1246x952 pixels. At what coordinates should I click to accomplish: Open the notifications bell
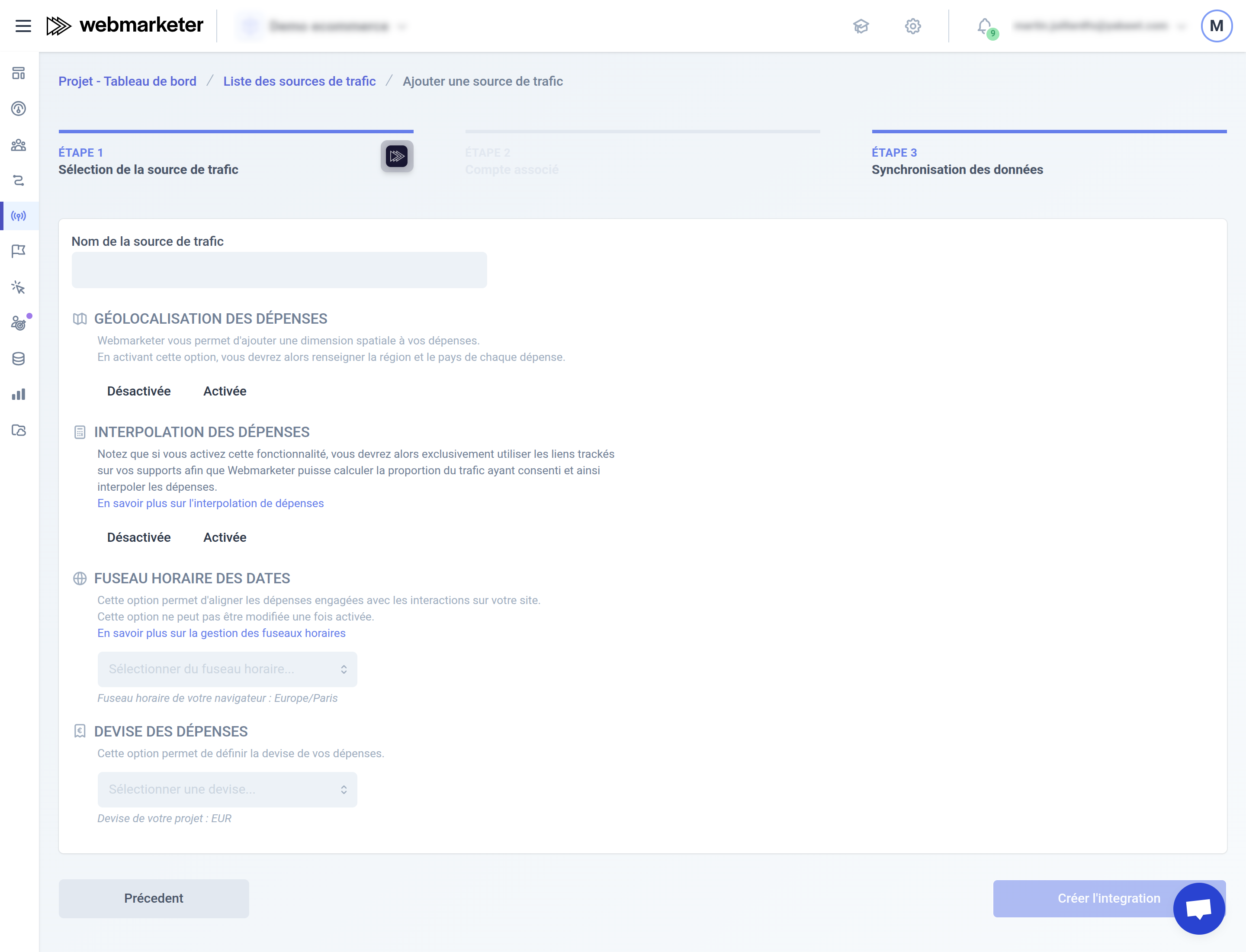[x=984, y=26]
